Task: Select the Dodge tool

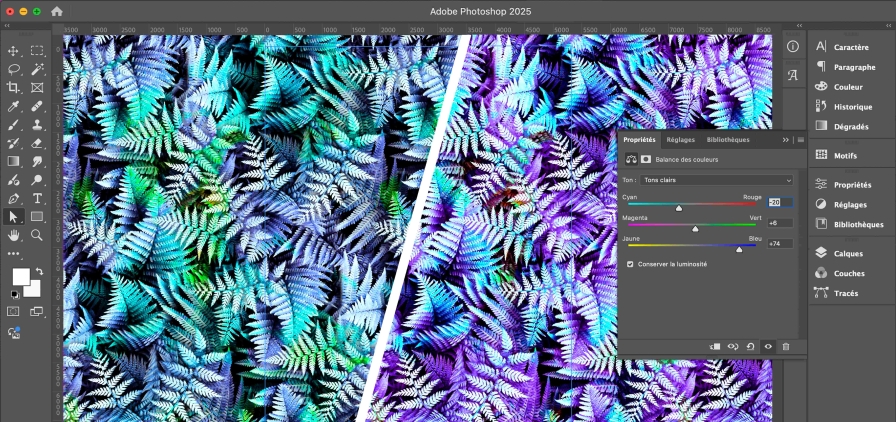Action: click(37, 180)
